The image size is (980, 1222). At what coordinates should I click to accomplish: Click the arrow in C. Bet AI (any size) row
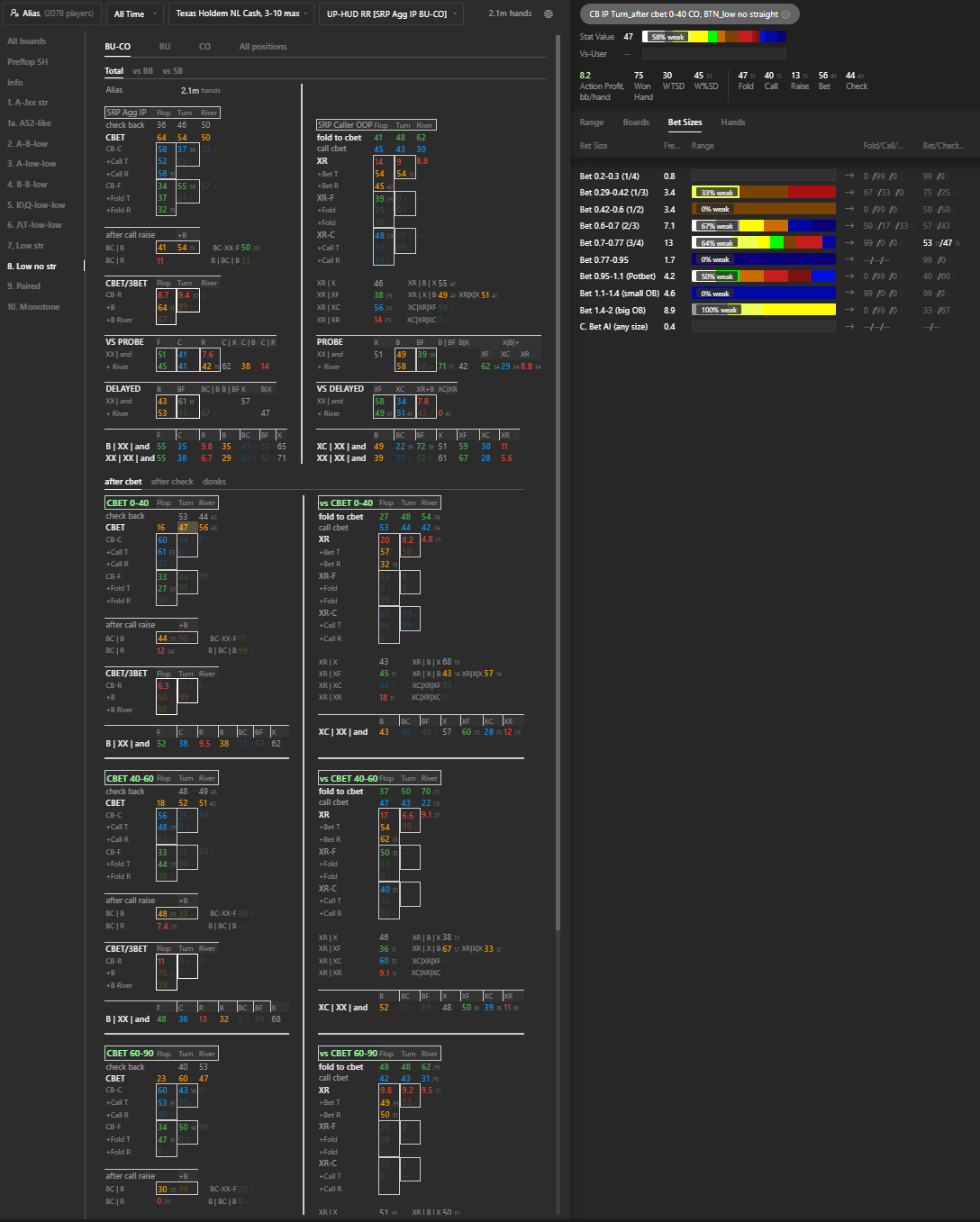pyautogui.click(x=849, y=327)
